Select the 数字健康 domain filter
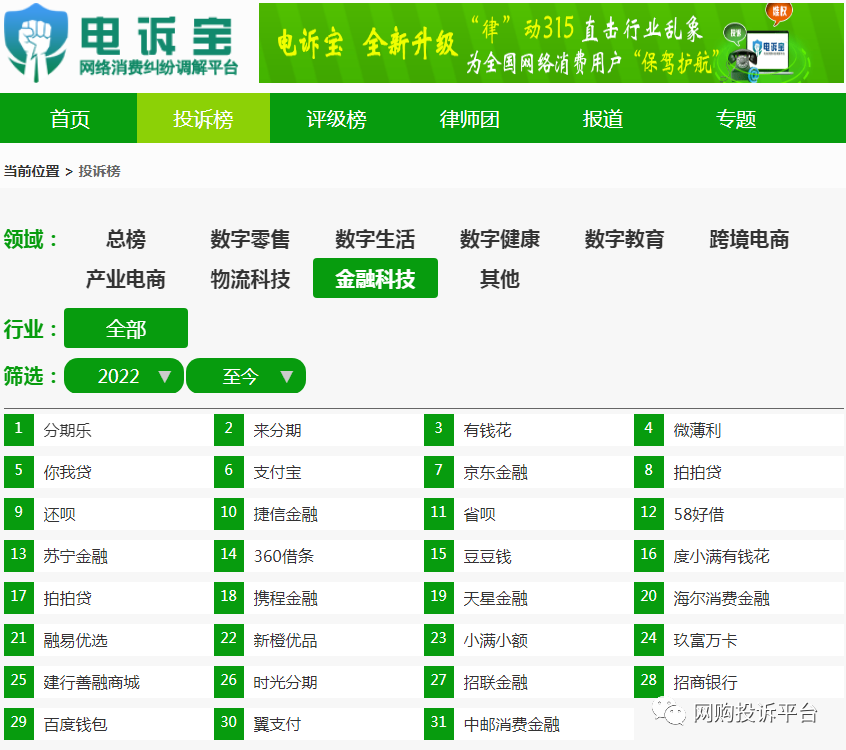Image resolution: width=846 pixels, height=750 pixels. (x=500, y=238)
